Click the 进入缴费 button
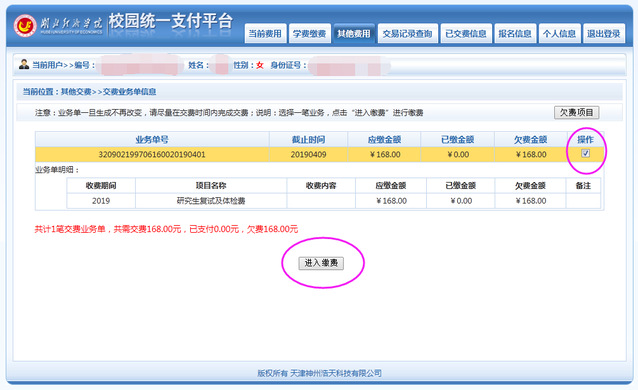This screenshot has width=638, height=390. 321,263
